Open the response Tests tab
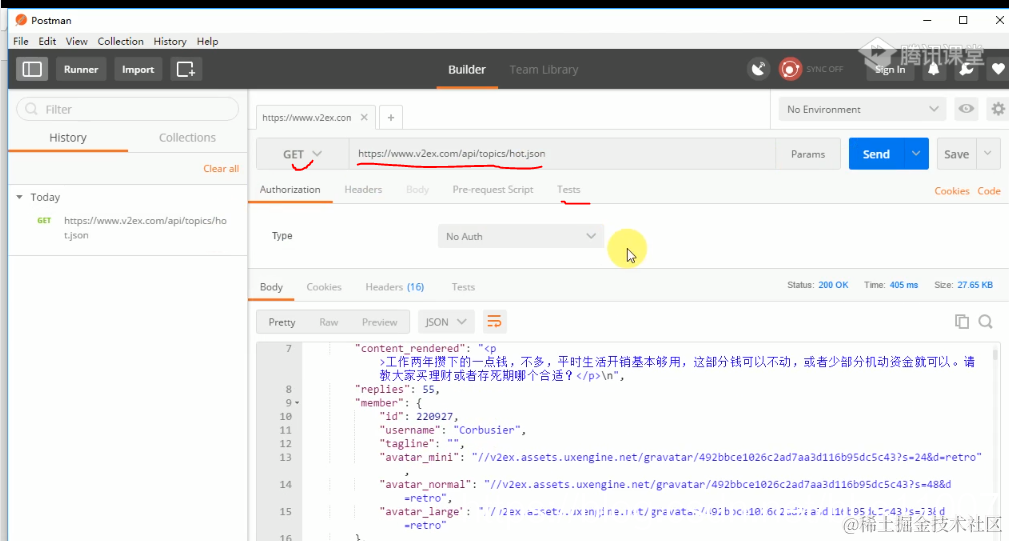Viewport: 1009px width, 541px height. coord(463,287)
